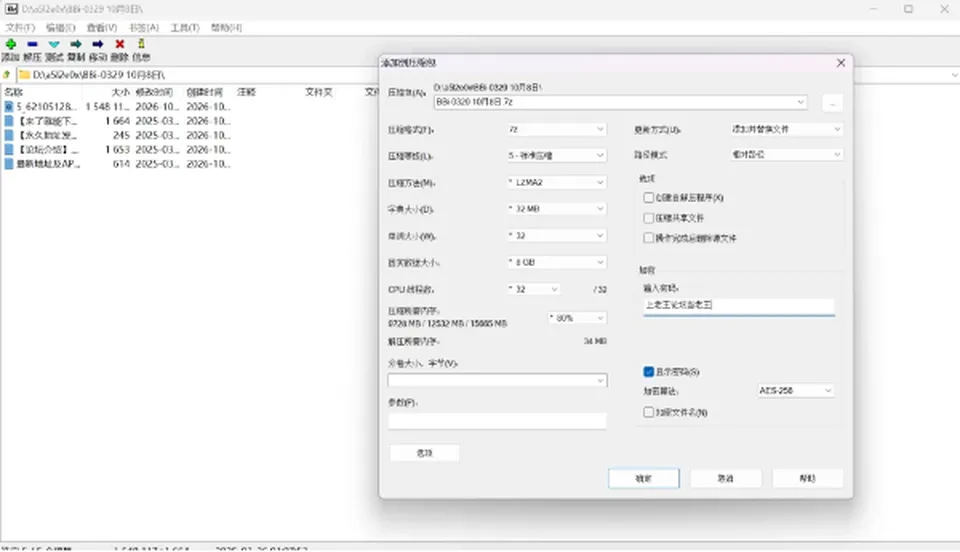Expand the archive name dropdown arrow

(x=800, y=102)
